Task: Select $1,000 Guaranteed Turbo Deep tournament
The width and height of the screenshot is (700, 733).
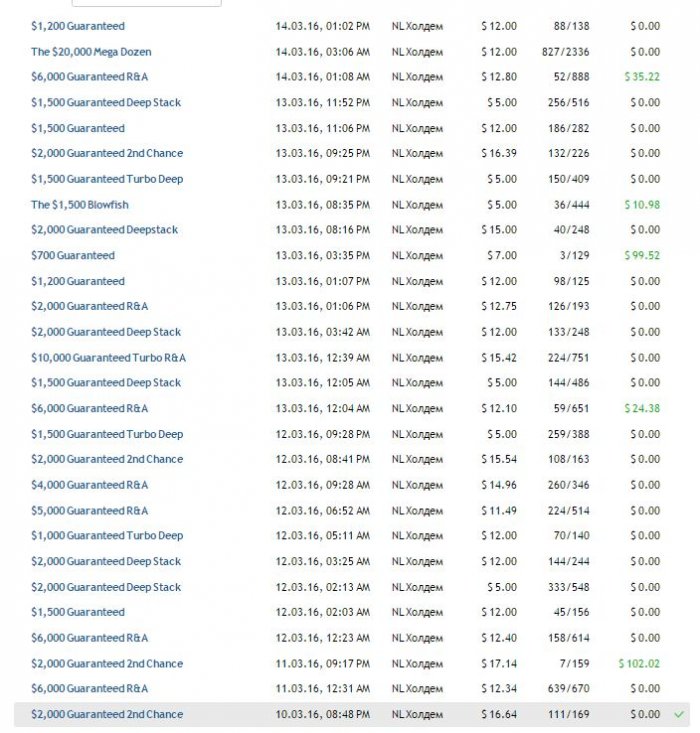Action: click(x=107, y=535)
